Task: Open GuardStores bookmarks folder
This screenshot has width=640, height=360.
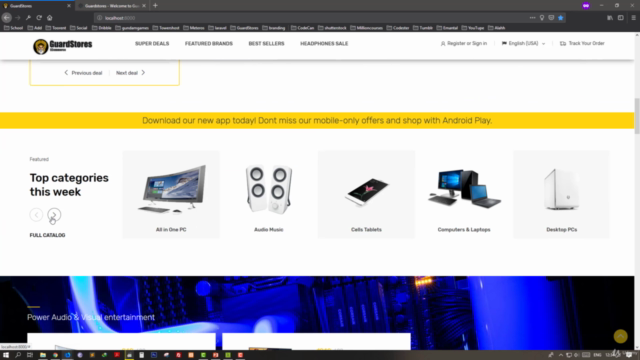Action: [244, 28]
